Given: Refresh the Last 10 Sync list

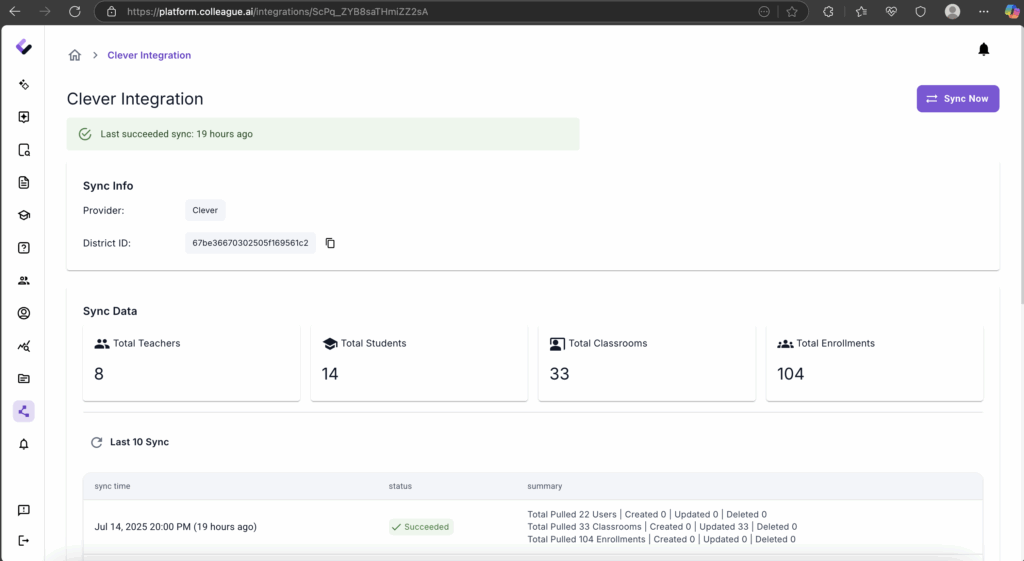Looking at the screenshot, I should click(x=97, y=442).
